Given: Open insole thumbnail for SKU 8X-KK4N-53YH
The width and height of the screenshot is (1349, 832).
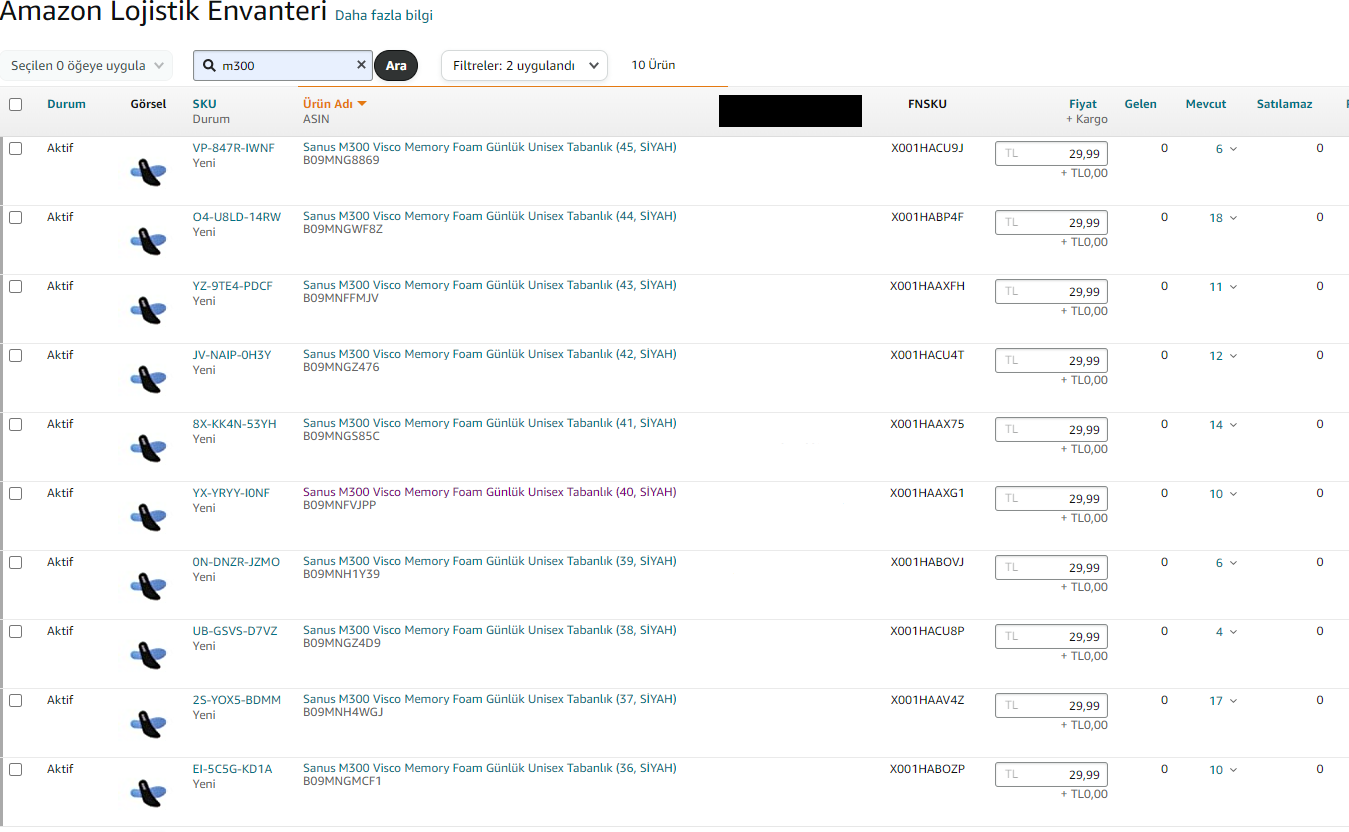Looking at the screenshot, I should [148, 448].
